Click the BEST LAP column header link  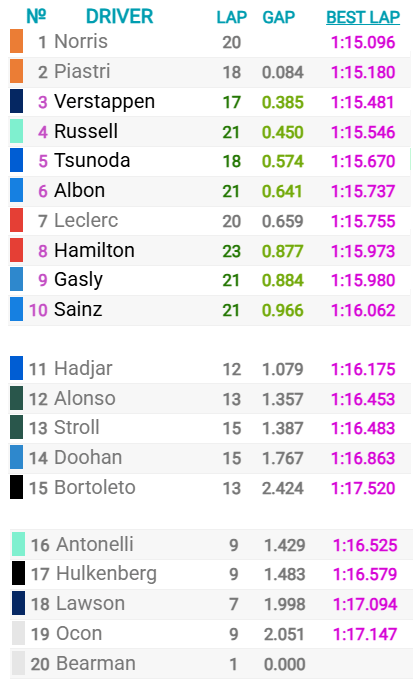pyautogui.click(x=363, y=17)
